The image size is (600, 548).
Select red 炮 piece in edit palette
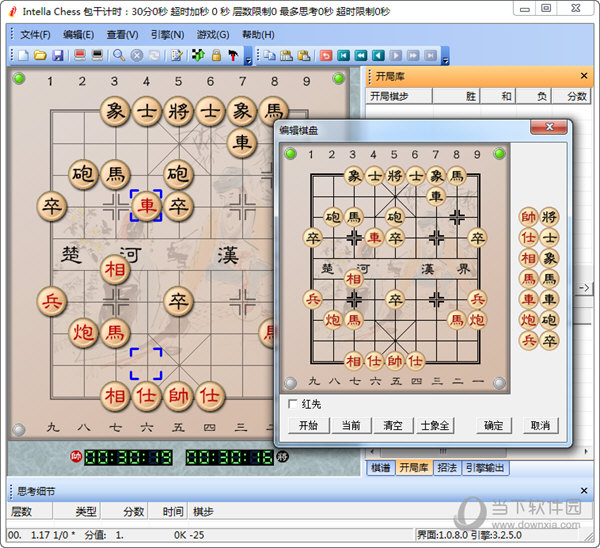[528, 320]
